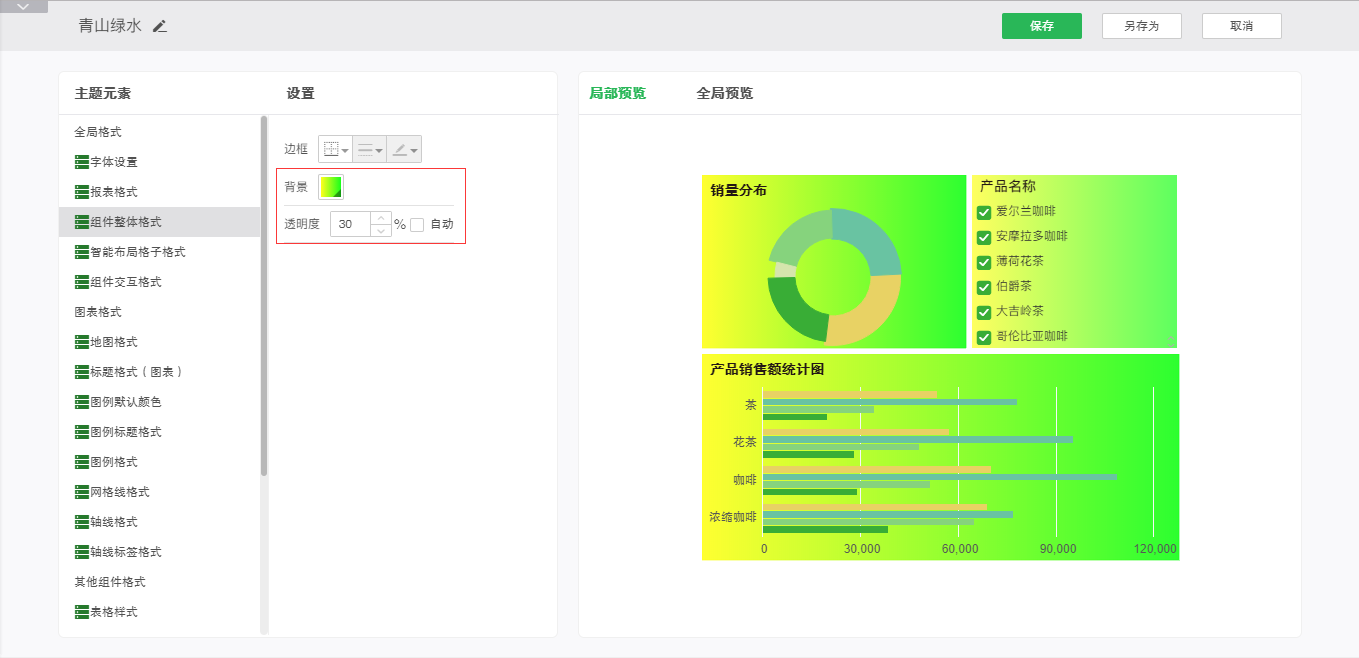The width and height of the screenshot is (1359, 658).
Task: Enable the 自动 transparency checkbox
Action: (x=417, y=225)
